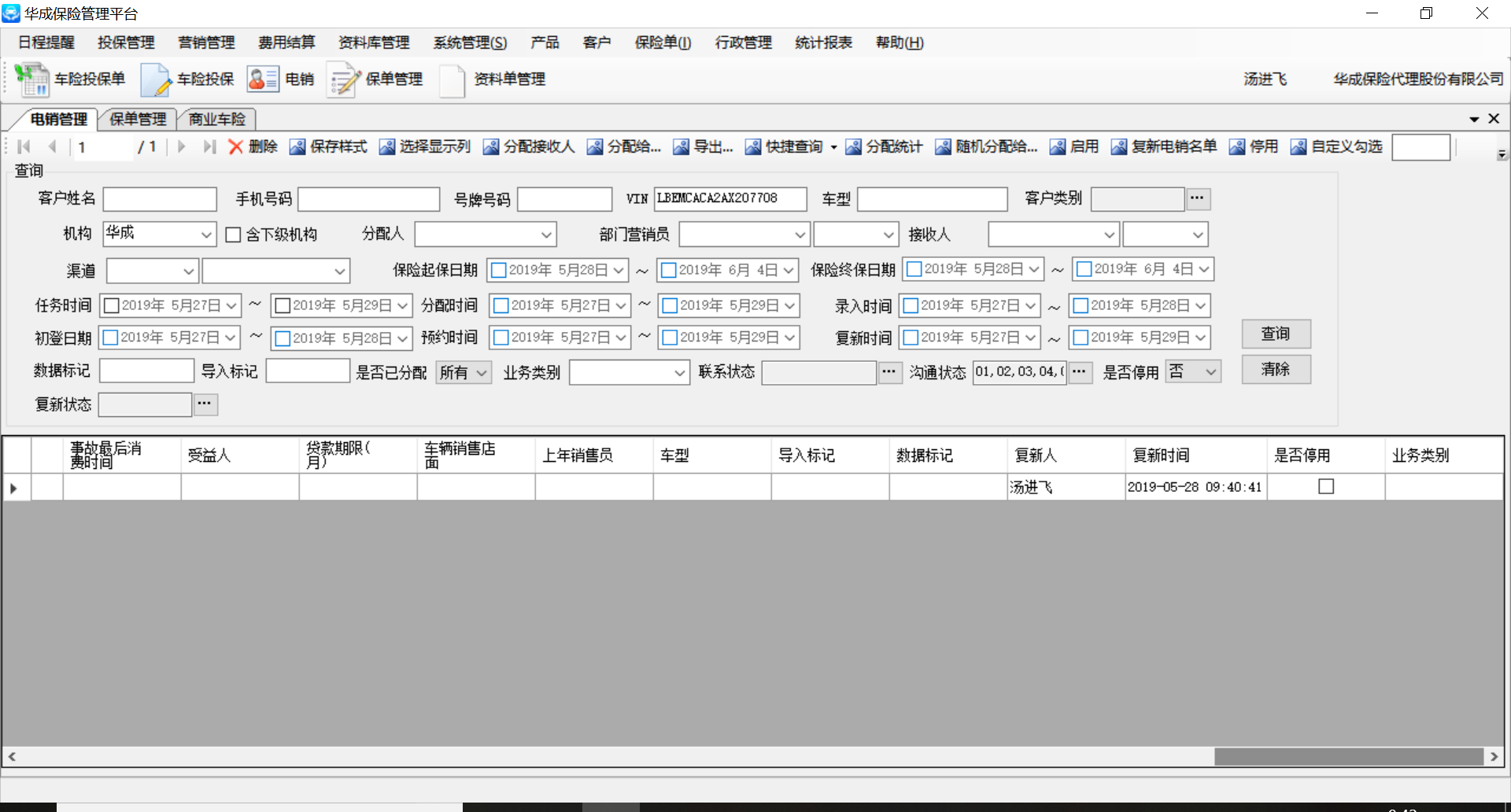Enable 分配时间 start date checkbox
The height and width of the screenshot is (812, 1511).
click(x=501, y=305)
